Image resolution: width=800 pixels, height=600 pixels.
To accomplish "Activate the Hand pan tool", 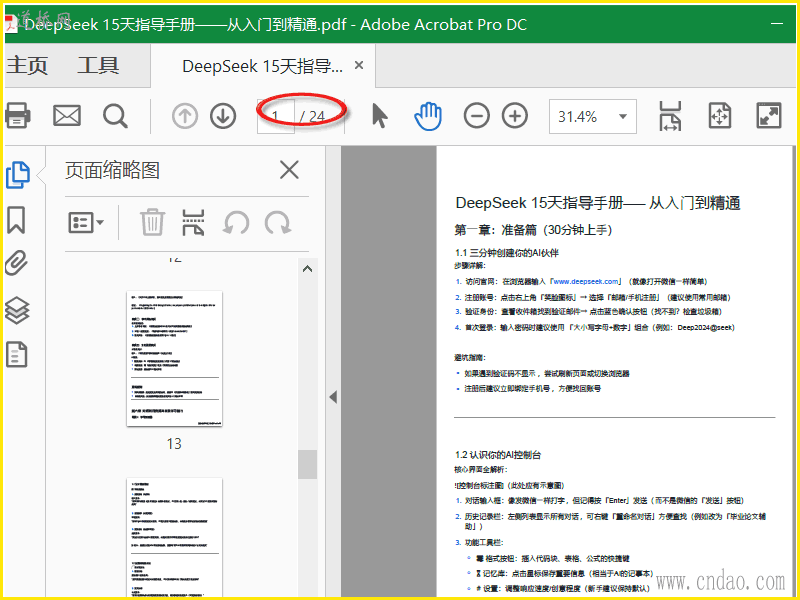I will pyautogui.click(x=428, y=116).
